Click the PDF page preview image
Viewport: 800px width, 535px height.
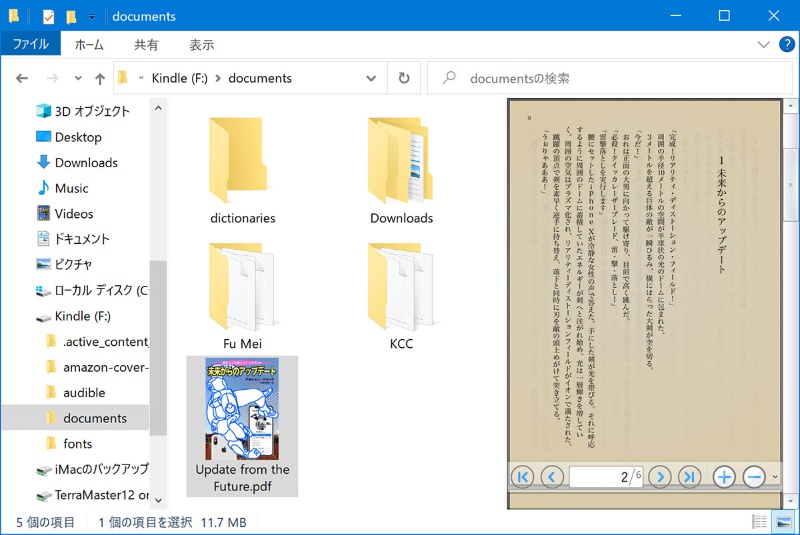pos(645,282)
